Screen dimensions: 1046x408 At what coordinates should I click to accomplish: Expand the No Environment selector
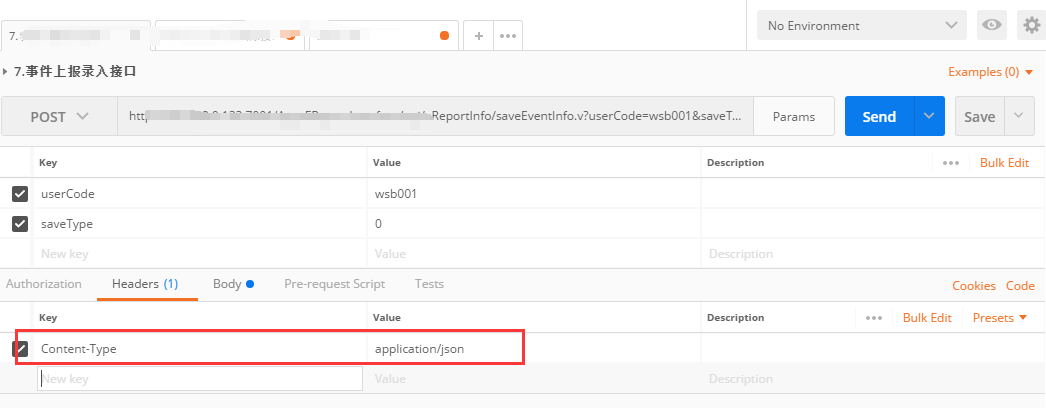point(861,25)
